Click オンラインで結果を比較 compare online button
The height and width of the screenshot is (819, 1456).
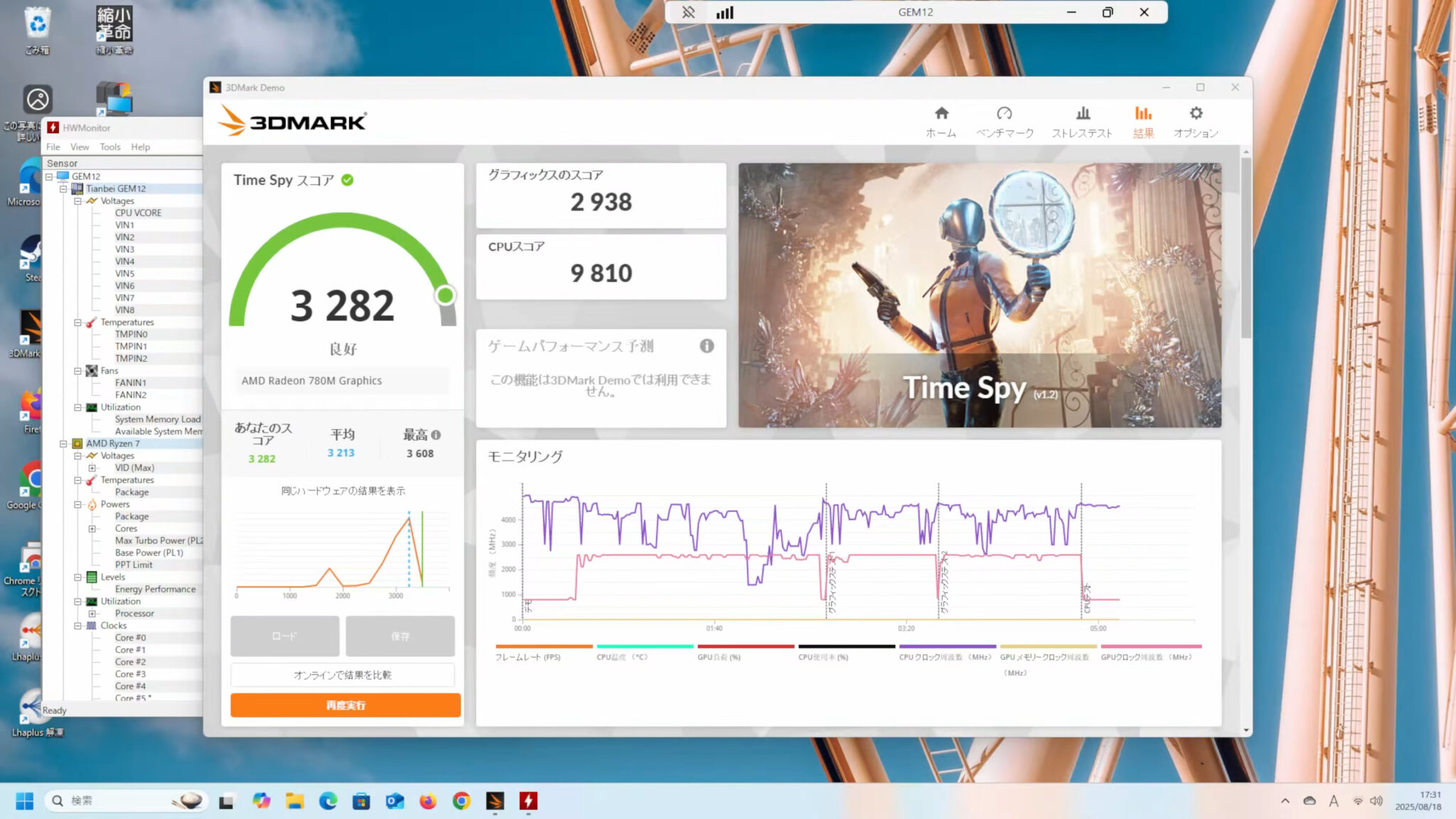[343, 675]
